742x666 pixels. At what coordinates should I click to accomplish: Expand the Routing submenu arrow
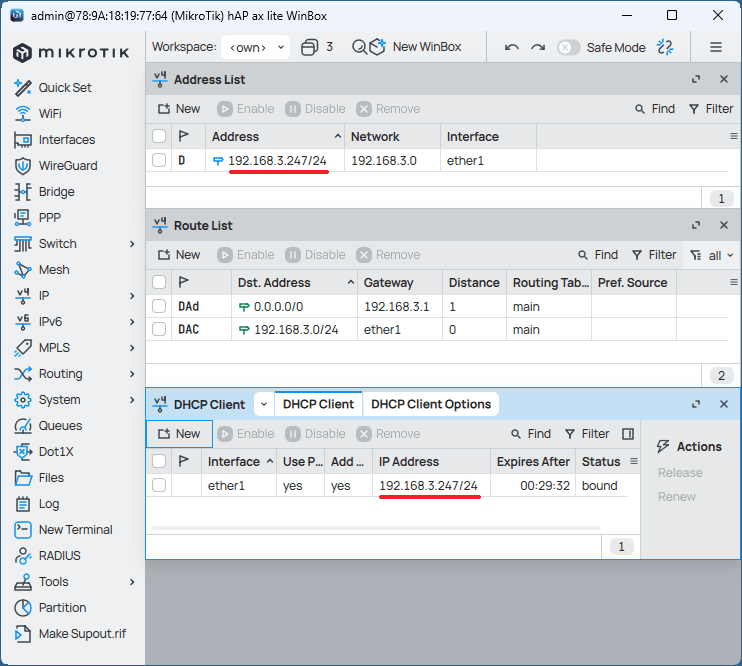coord(132,374)
